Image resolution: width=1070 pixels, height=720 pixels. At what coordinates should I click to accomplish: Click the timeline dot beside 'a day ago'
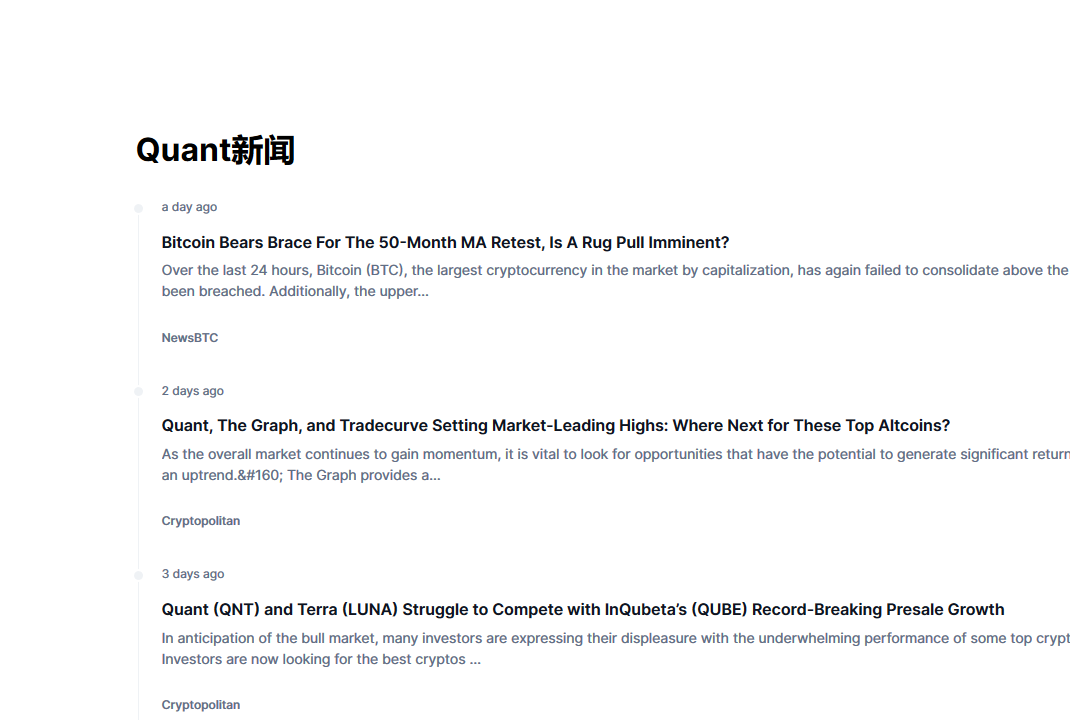click(139, 208)
